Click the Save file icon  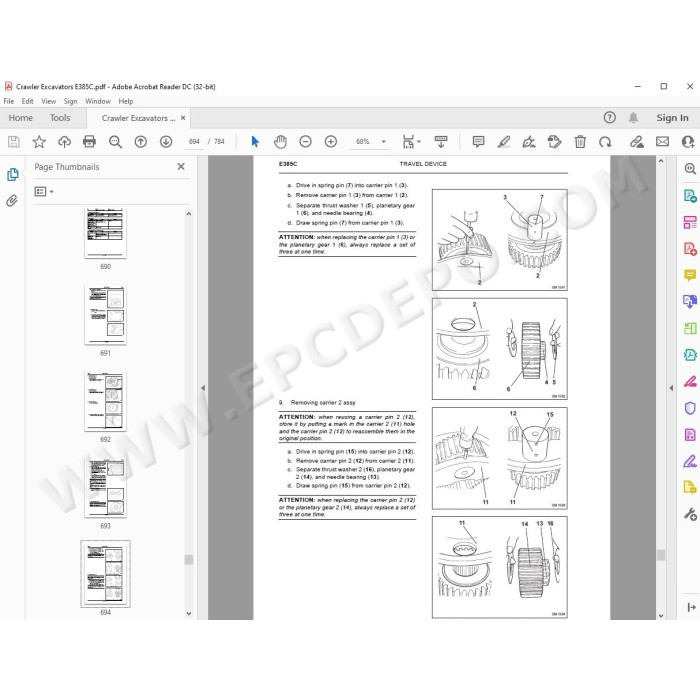(x=13, y=142)
